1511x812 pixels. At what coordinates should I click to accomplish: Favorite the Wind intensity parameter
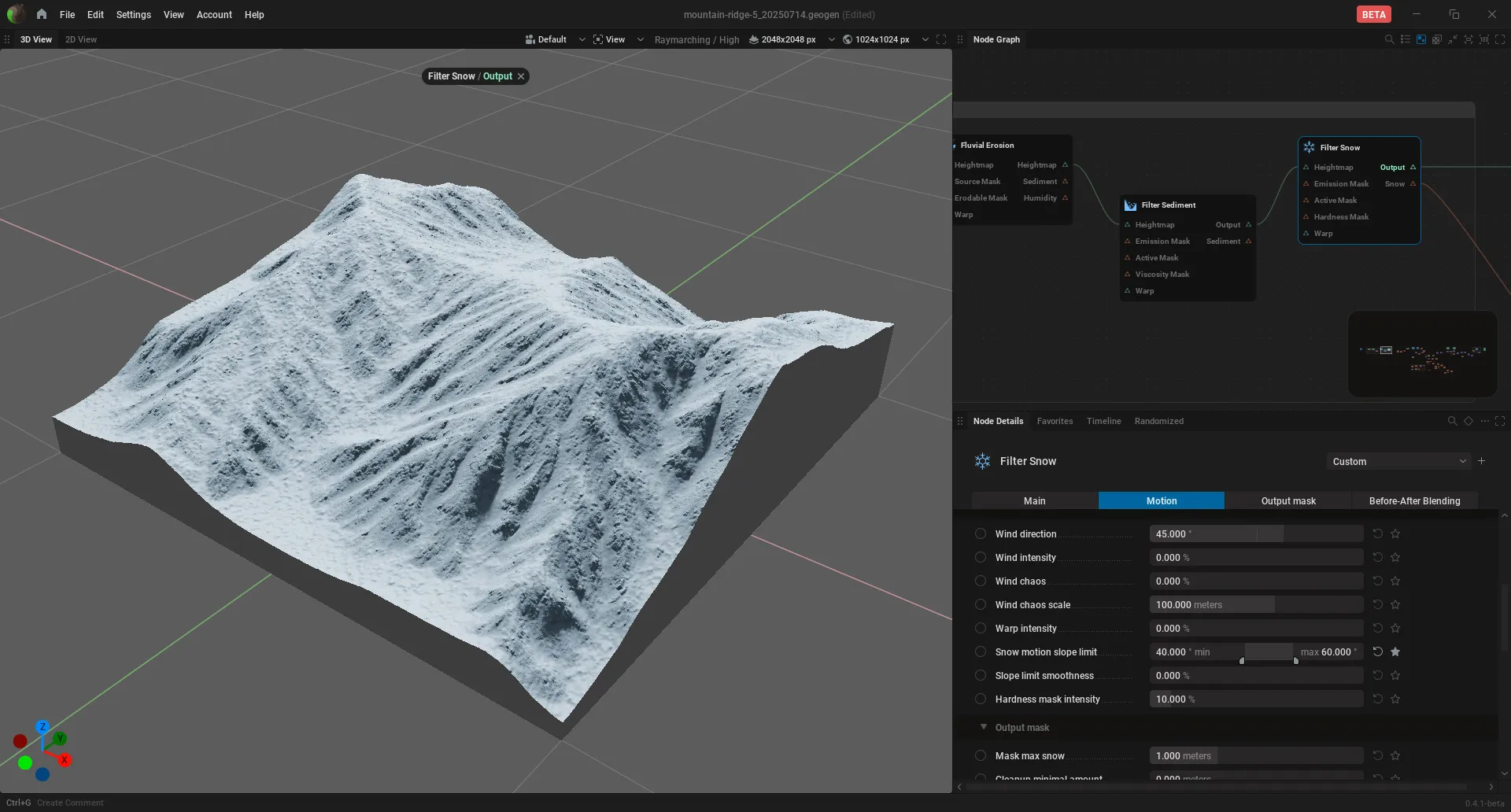click(1395, 557)
